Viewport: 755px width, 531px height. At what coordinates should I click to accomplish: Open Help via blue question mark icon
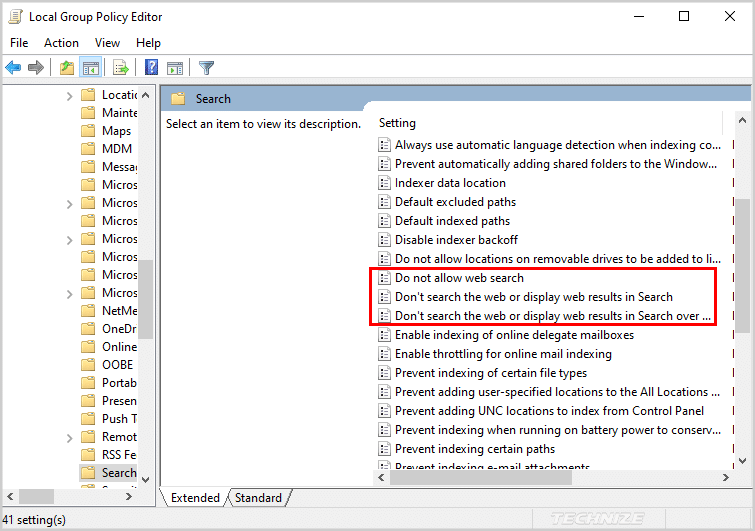click(151, 68)
